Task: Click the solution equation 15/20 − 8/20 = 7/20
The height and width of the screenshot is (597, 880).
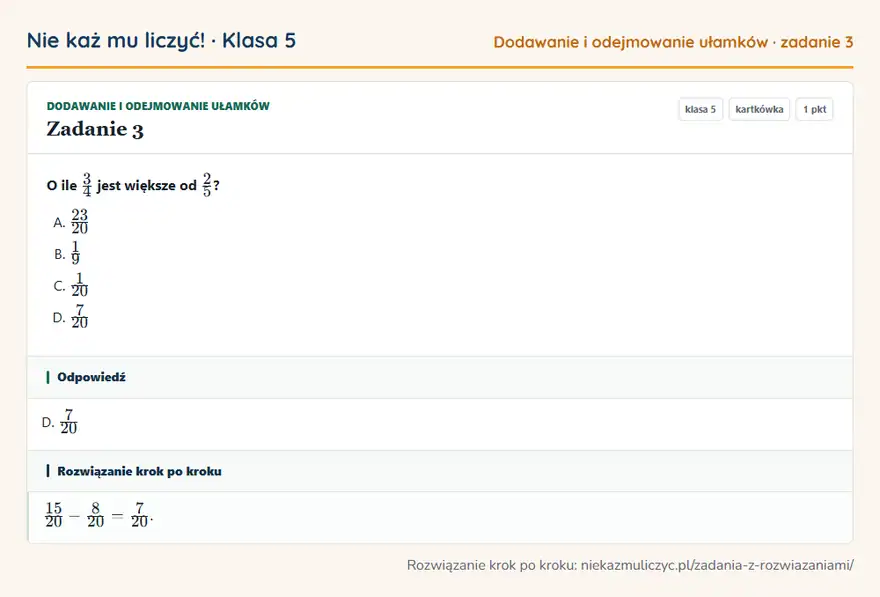Action: pyautogui.click(x=99, y=515)
